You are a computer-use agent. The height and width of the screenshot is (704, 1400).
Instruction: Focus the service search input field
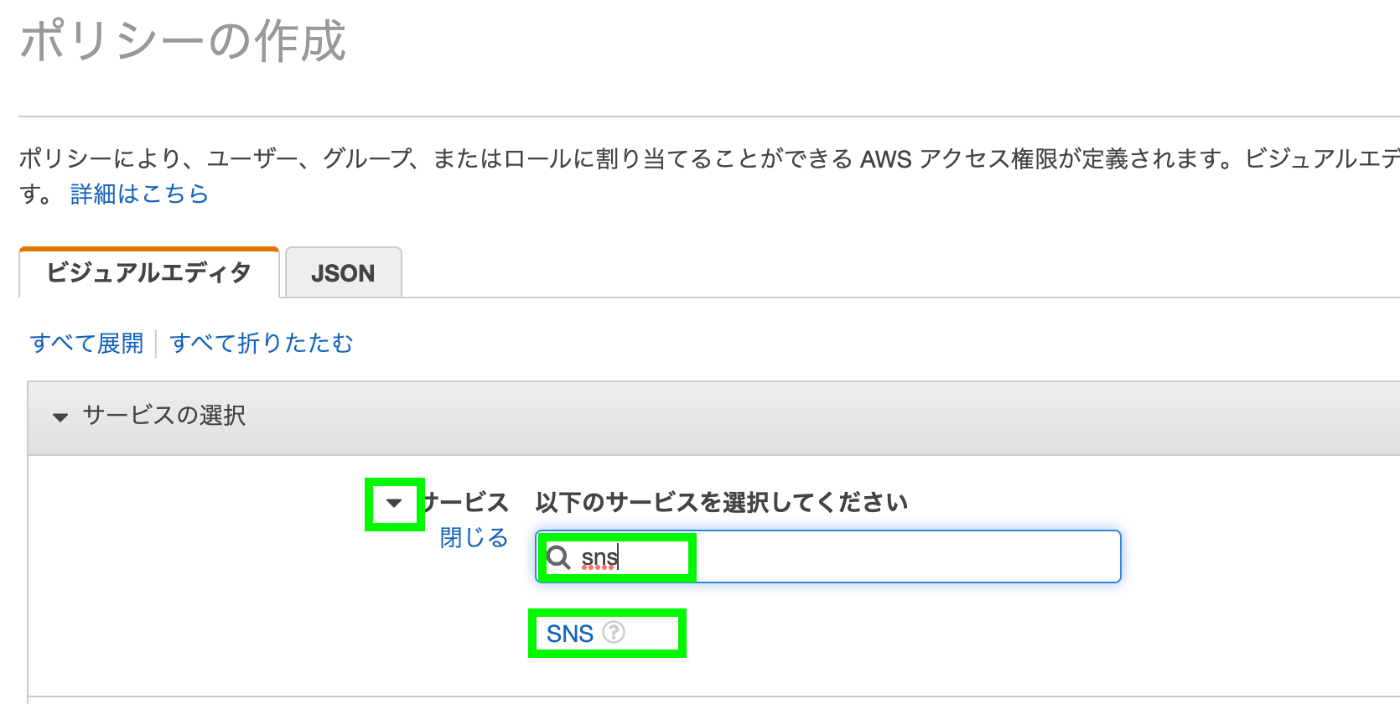click(828, 556)
